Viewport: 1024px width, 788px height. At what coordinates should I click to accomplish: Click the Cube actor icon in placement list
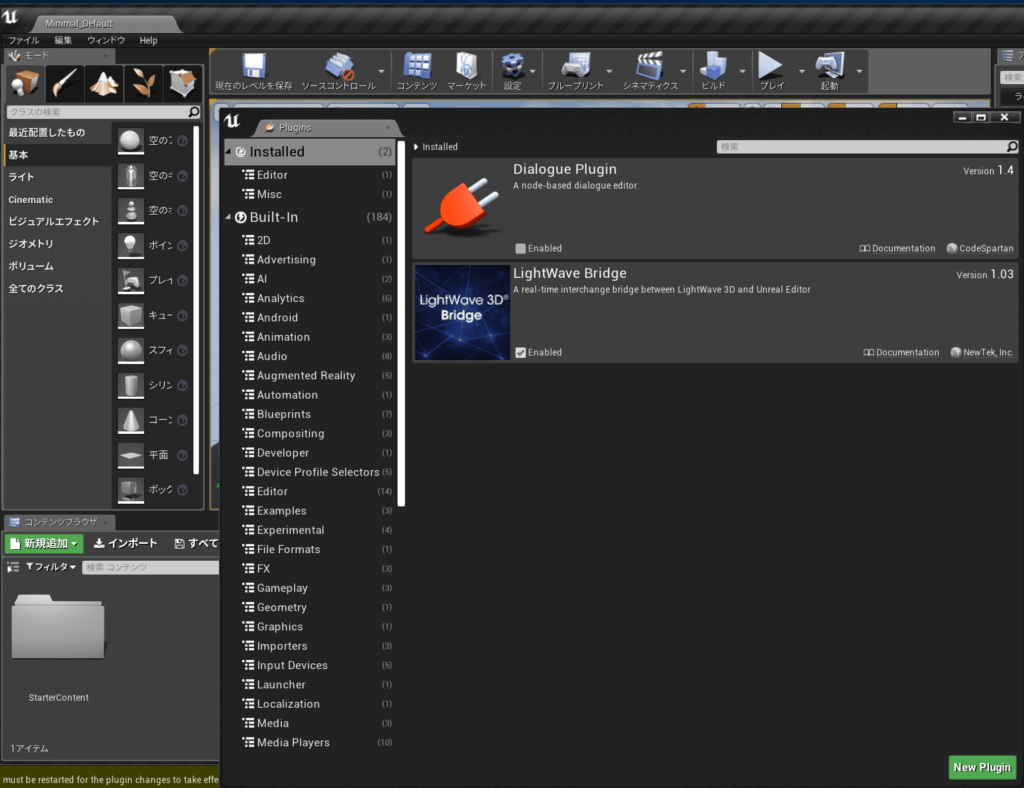[131, 315]
